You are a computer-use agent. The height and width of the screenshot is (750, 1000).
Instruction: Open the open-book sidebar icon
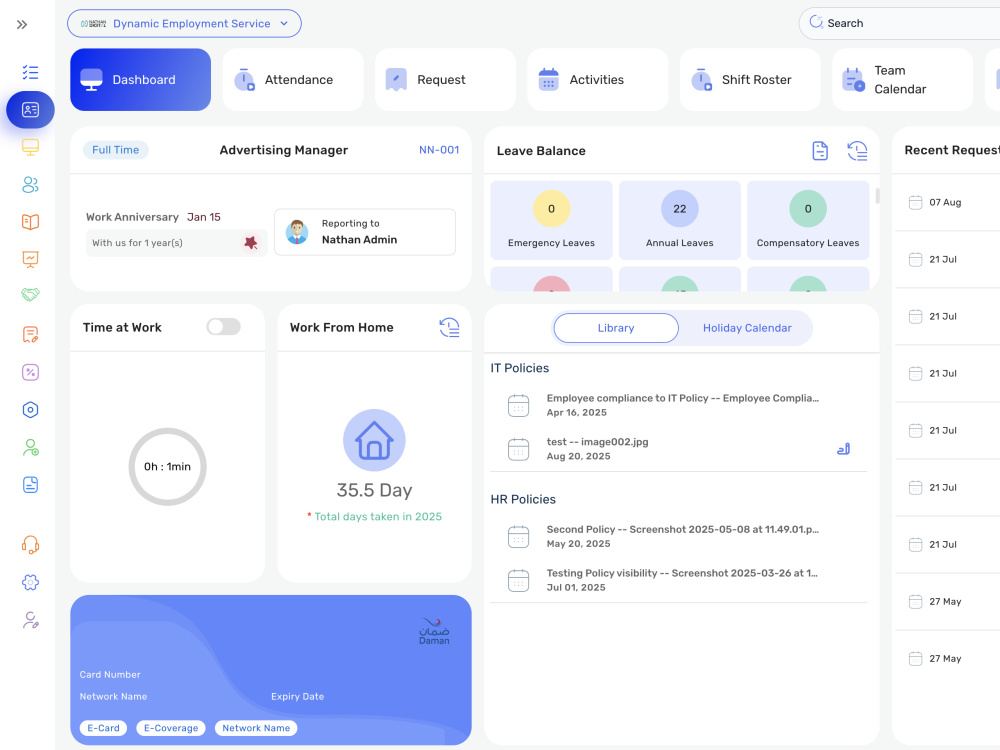(x=30, y=222)
